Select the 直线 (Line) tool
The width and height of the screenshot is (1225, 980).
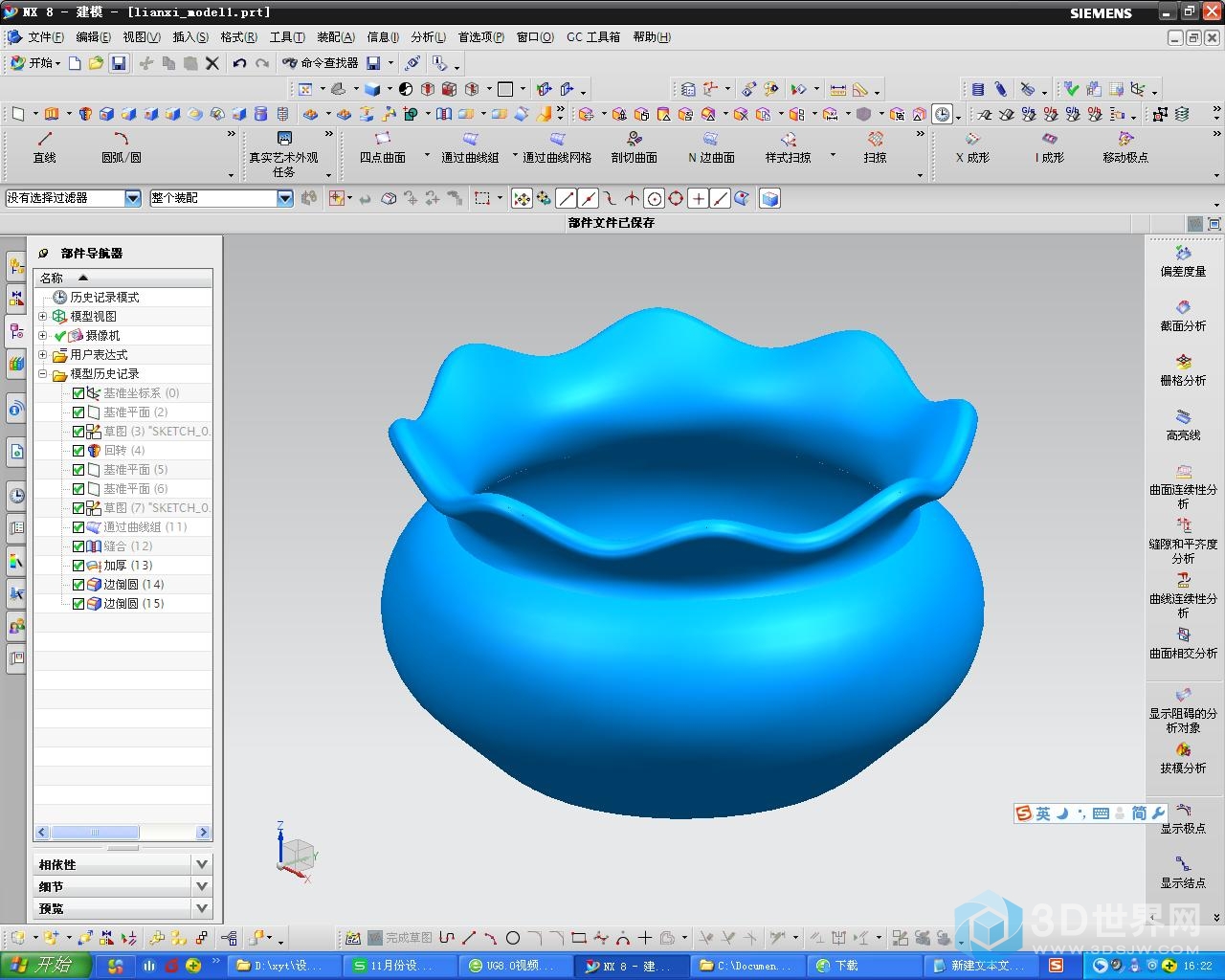(44, 147)
